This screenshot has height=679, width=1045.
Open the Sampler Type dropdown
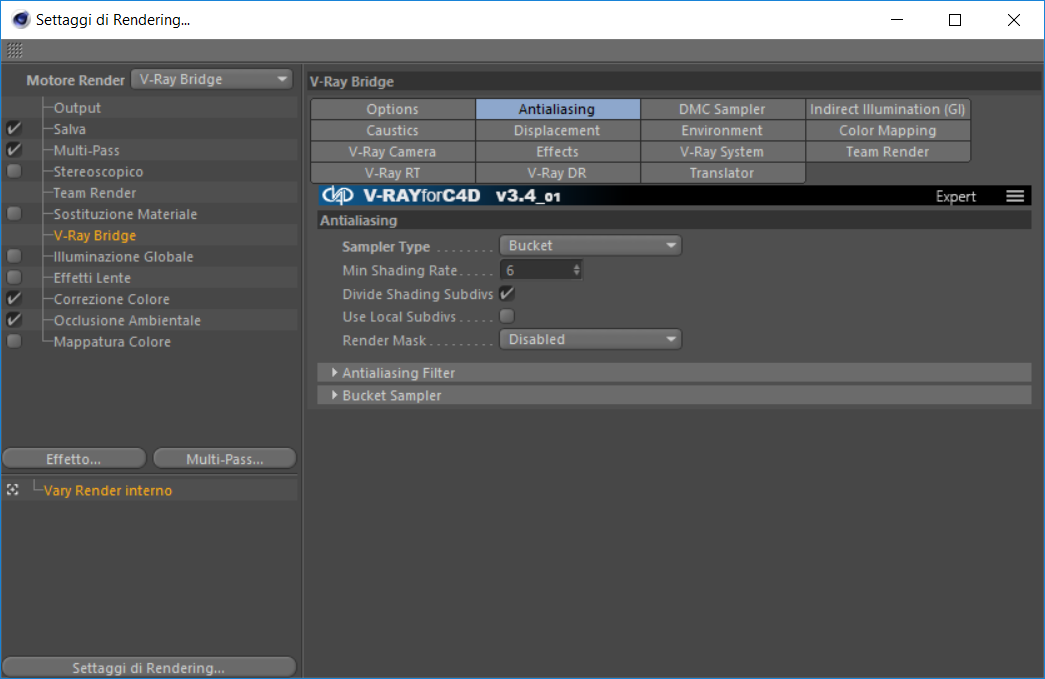click(x=590, y=245)
